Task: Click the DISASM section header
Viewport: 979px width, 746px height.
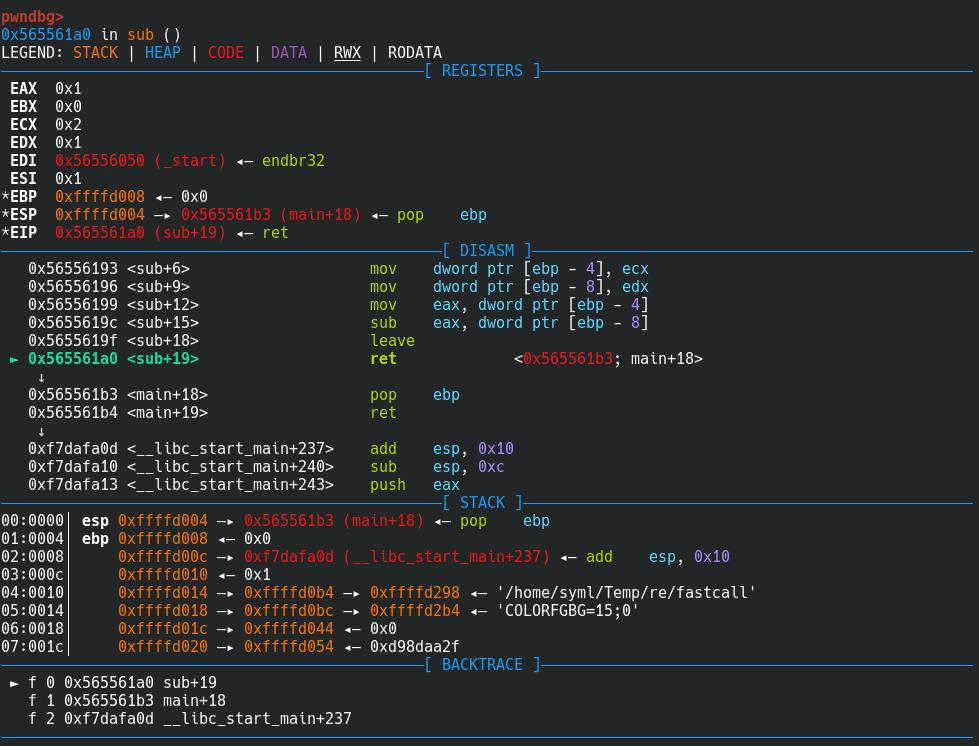Action: coord(487,251)
